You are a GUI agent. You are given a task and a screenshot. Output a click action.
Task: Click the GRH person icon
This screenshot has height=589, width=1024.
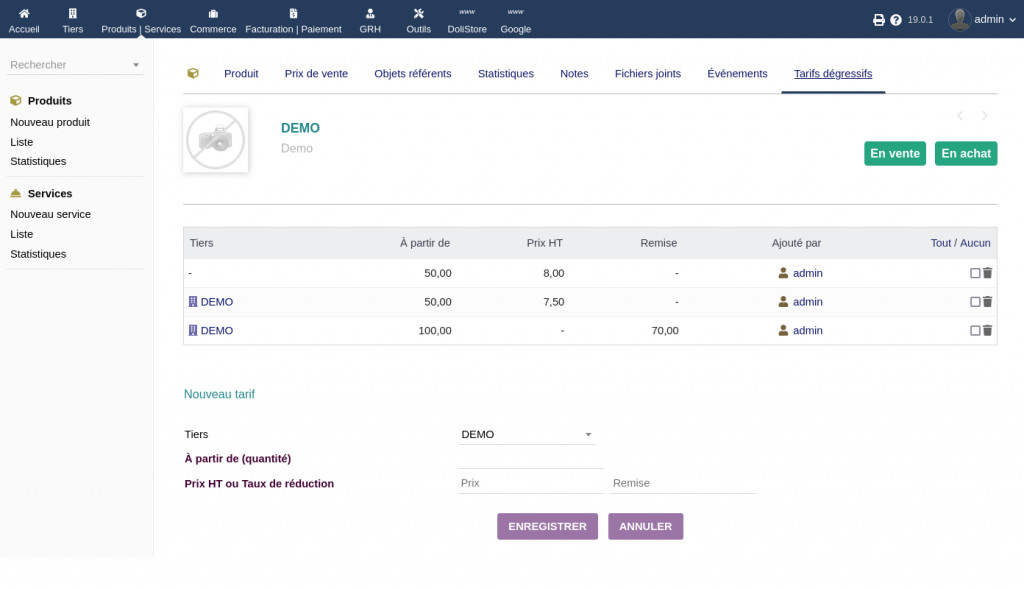tap(370, 14)
